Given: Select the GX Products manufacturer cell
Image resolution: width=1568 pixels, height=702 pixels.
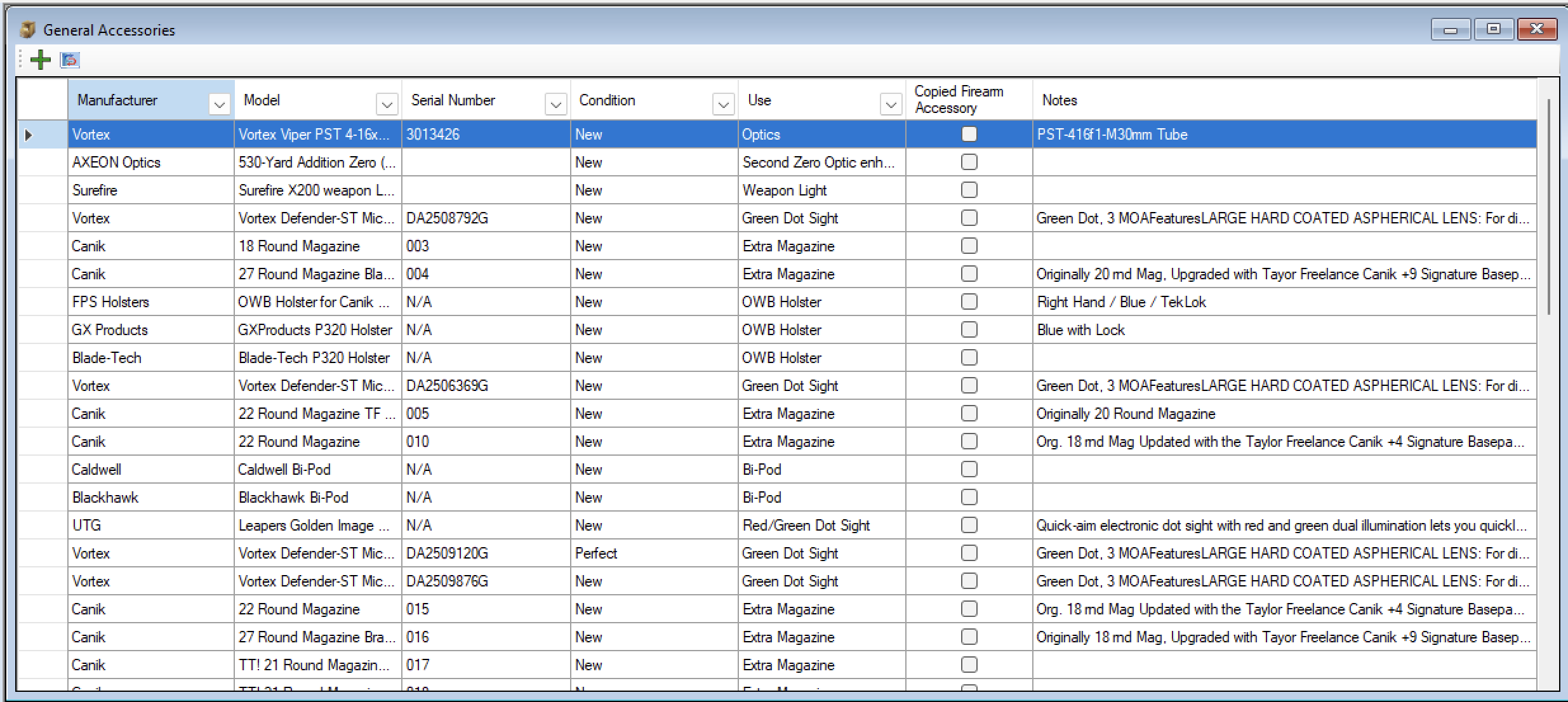Looking at the screenshot, I should pos(151,329).
